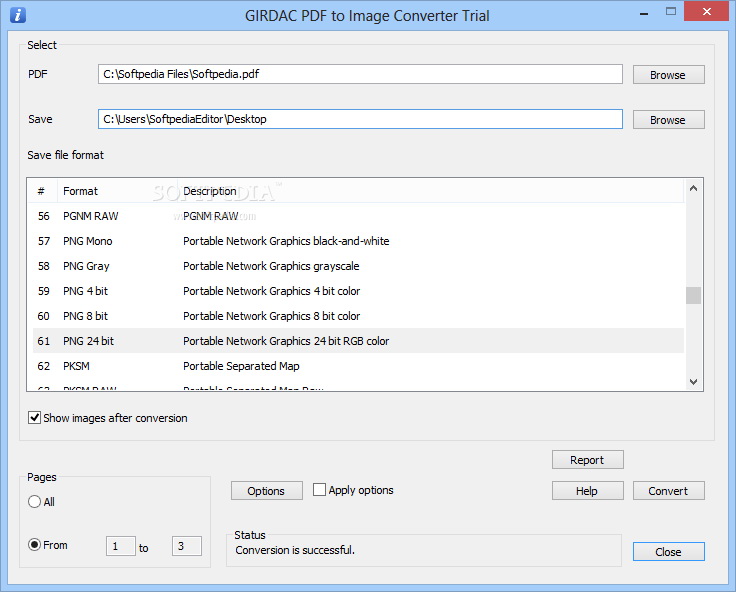Click the Save folder path field
The image size is (736, 592).
tap(360, 119)
